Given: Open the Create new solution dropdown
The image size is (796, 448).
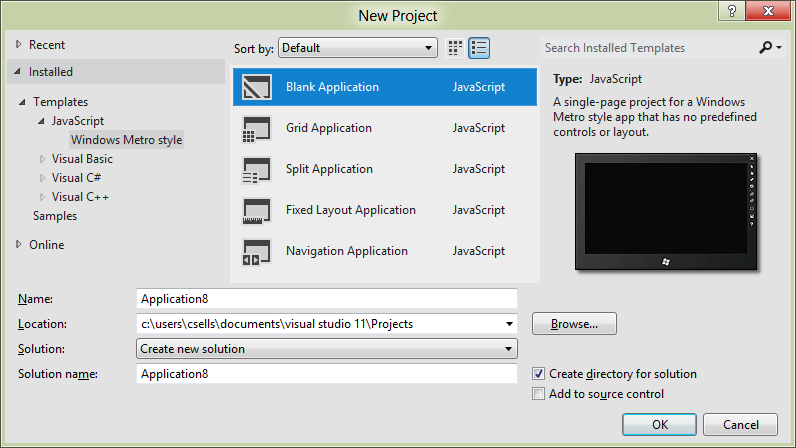Looking at the screenshot, I should pyautogui.click(x=327, y=349).
